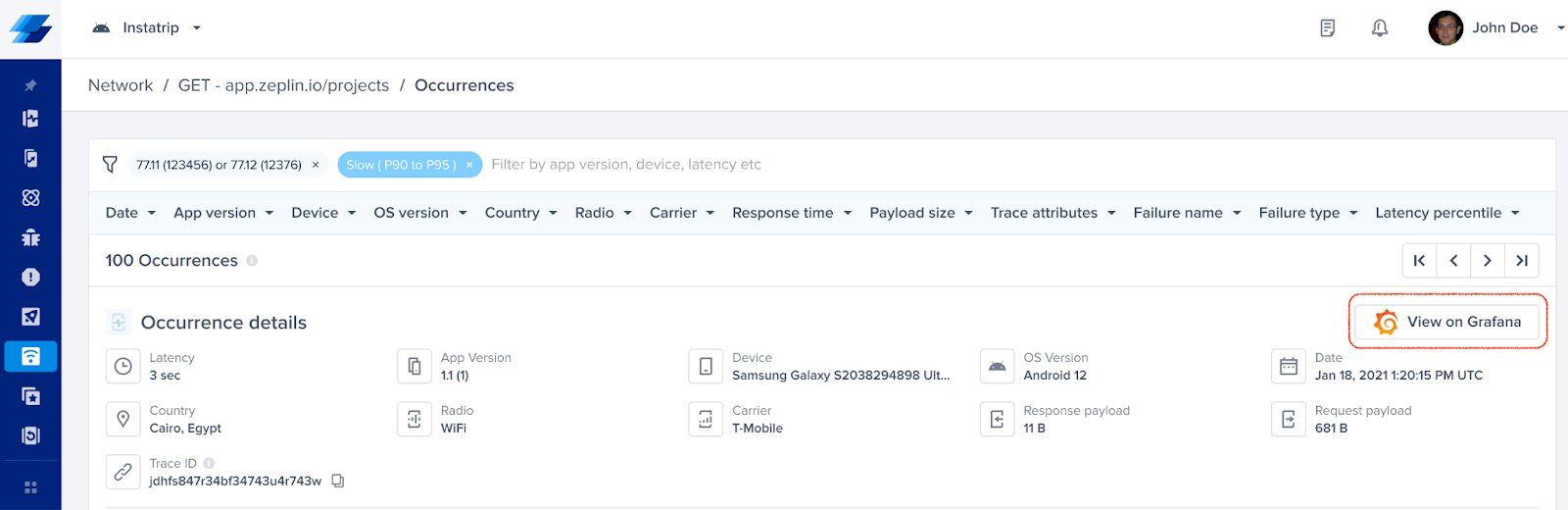Viewport: 1568px width, 510px height.
Task: Click the filter funnel icon
Action: (110, 164)
